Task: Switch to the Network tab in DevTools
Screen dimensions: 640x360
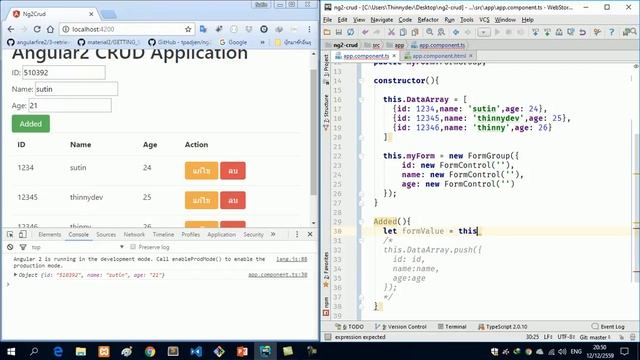Action: [x=134, y=234]
